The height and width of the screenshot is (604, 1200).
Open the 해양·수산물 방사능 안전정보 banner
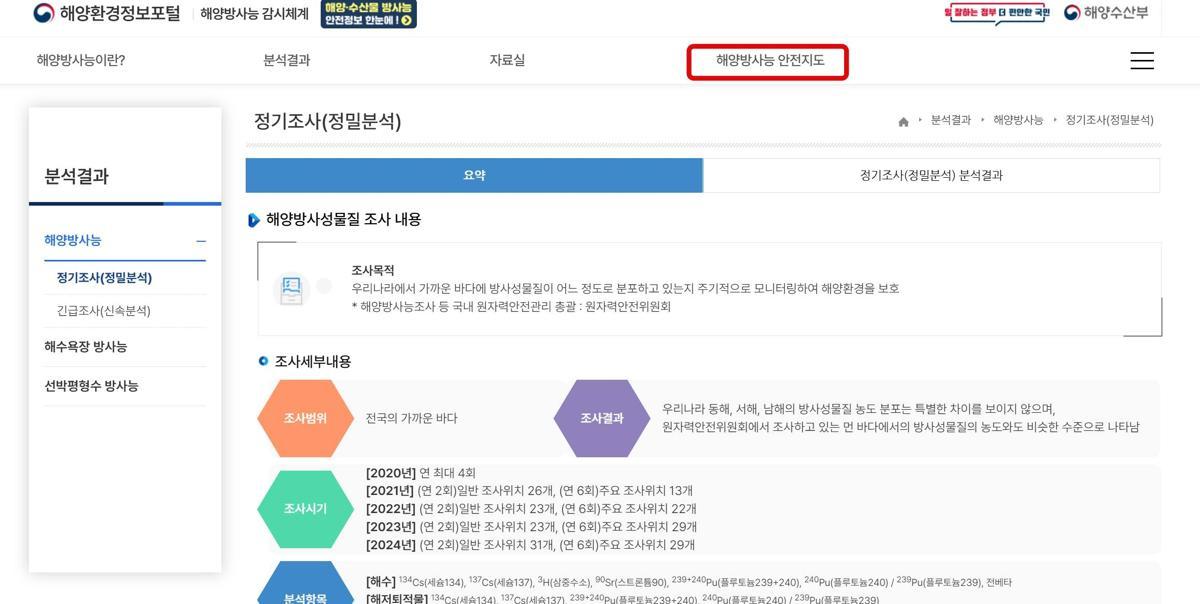tap(369, 14)
